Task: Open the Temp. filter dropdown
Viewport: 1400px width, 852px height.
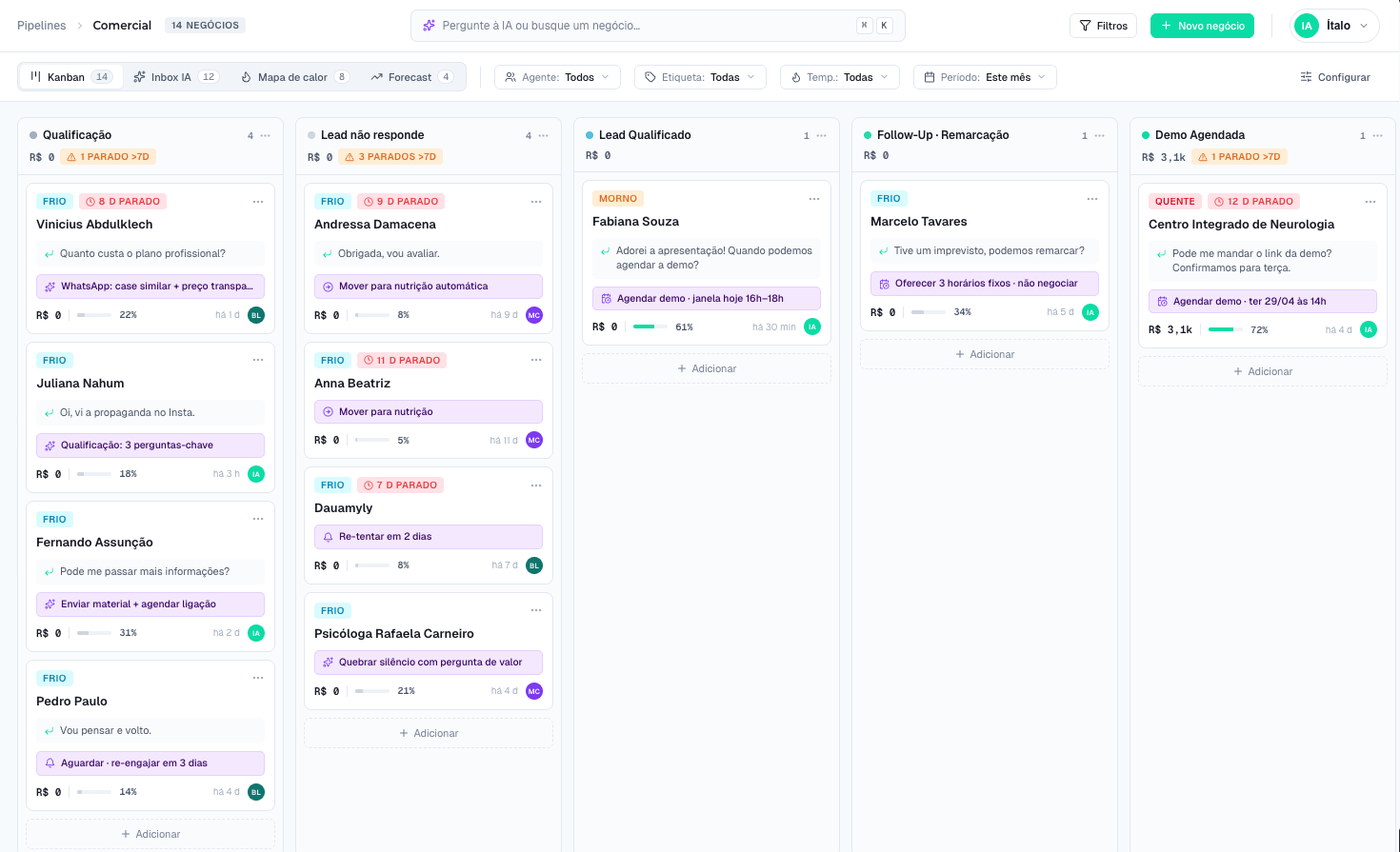Action: 839,77
